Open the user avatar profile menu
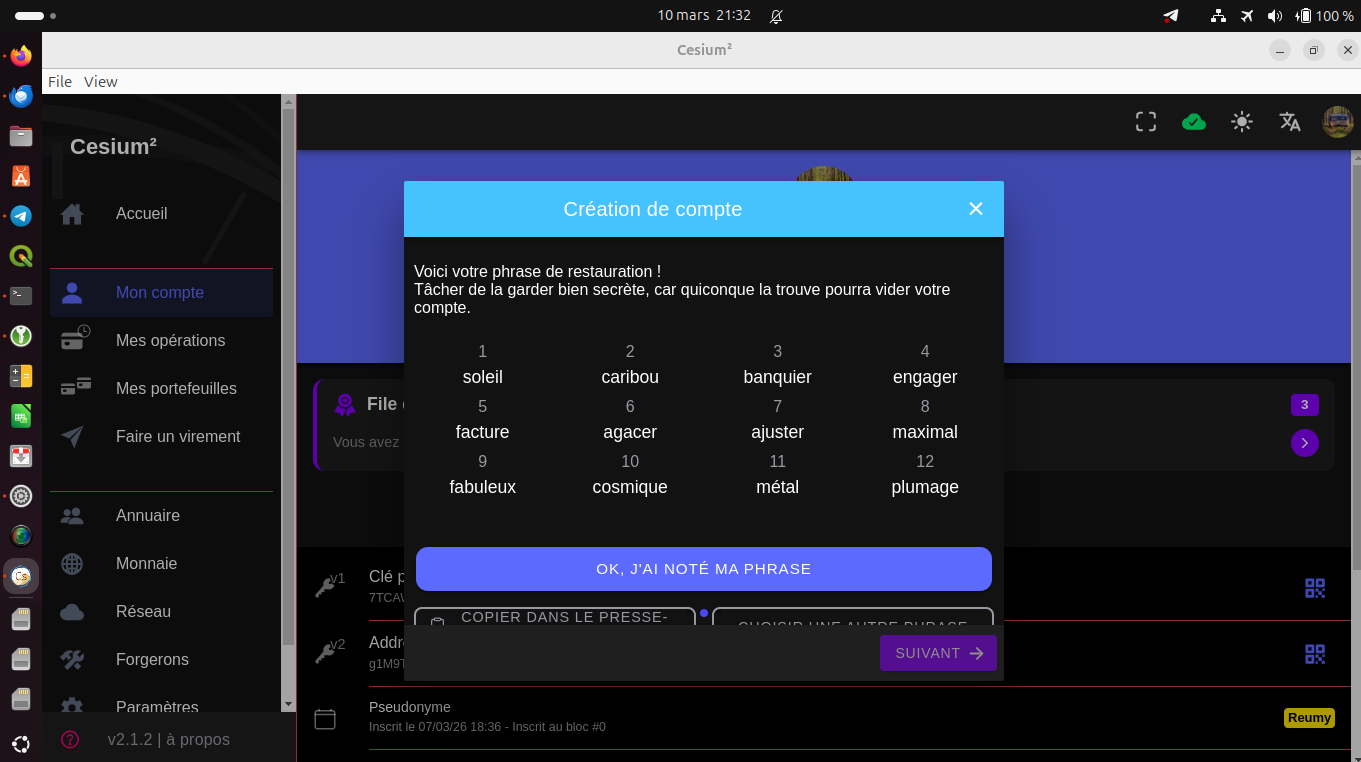The image size is (1361, 762). [x=1337, y=122]
